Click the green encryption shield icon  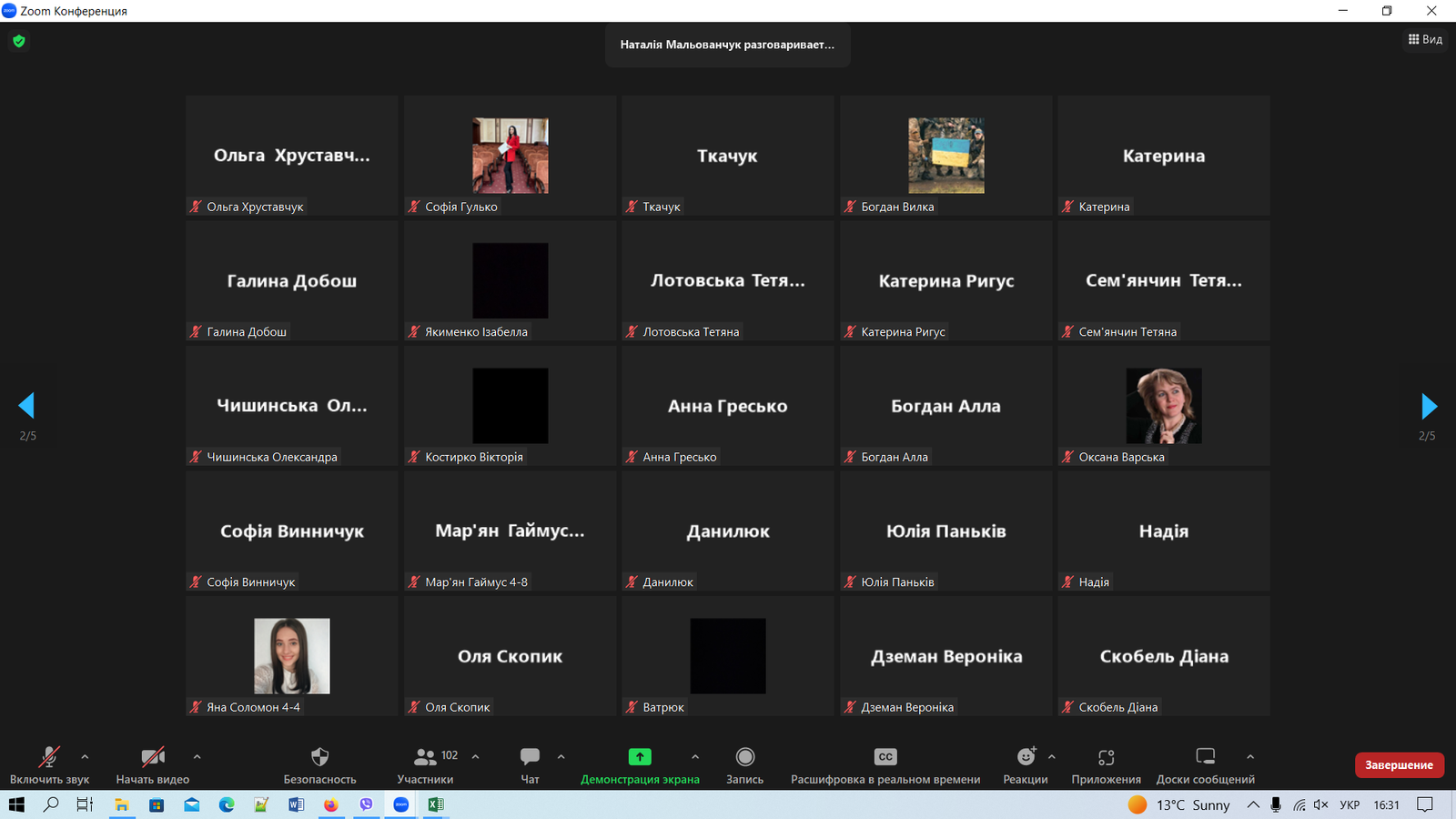pos(19,41)
